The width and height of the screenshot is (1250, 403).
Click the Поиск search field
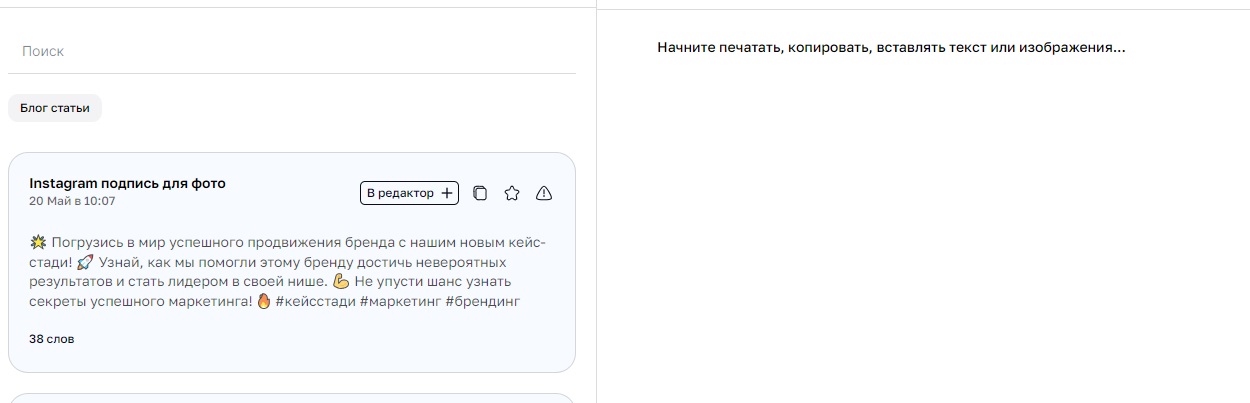291,51
